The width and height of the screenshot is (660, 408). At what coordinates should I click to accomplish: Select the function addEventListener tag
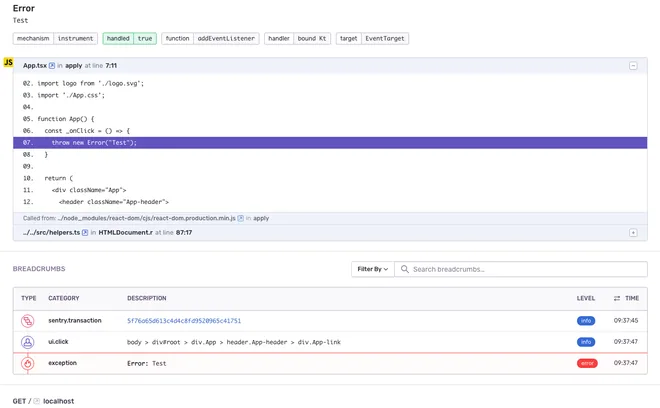pyautogui.click(x=210, y=38)
